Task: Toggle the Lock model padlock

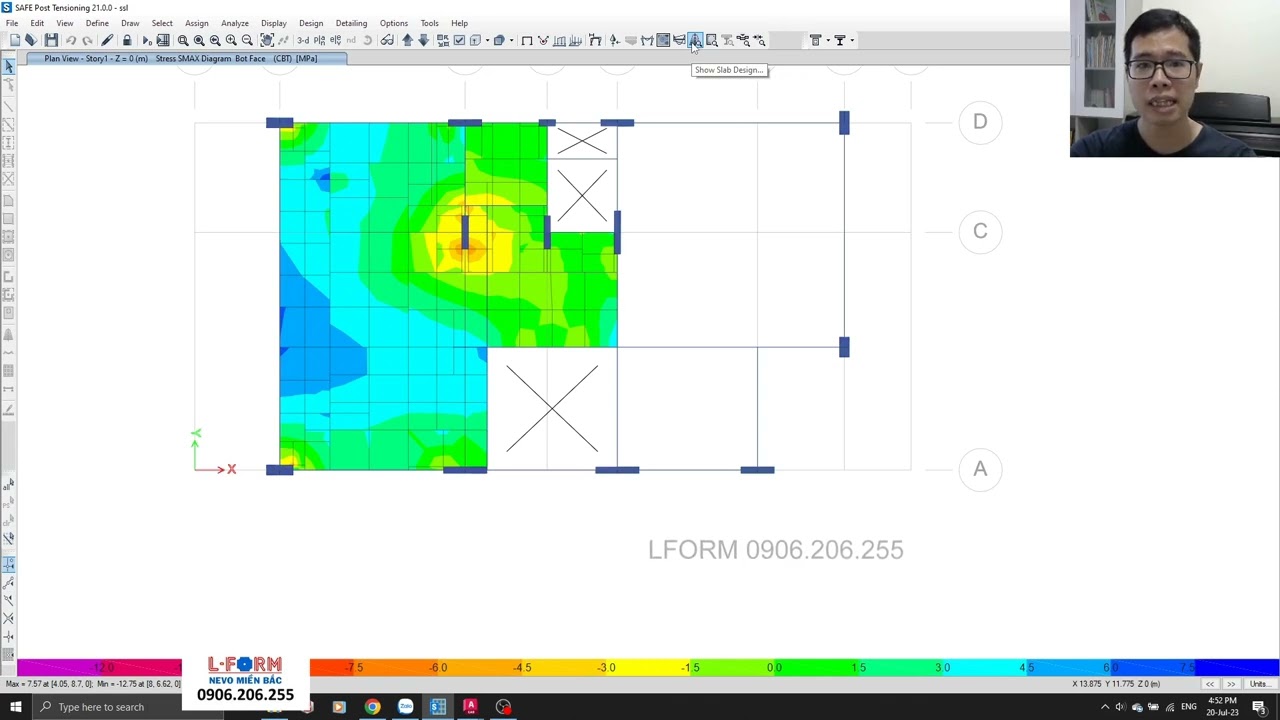Action: [x=127, y=40]
